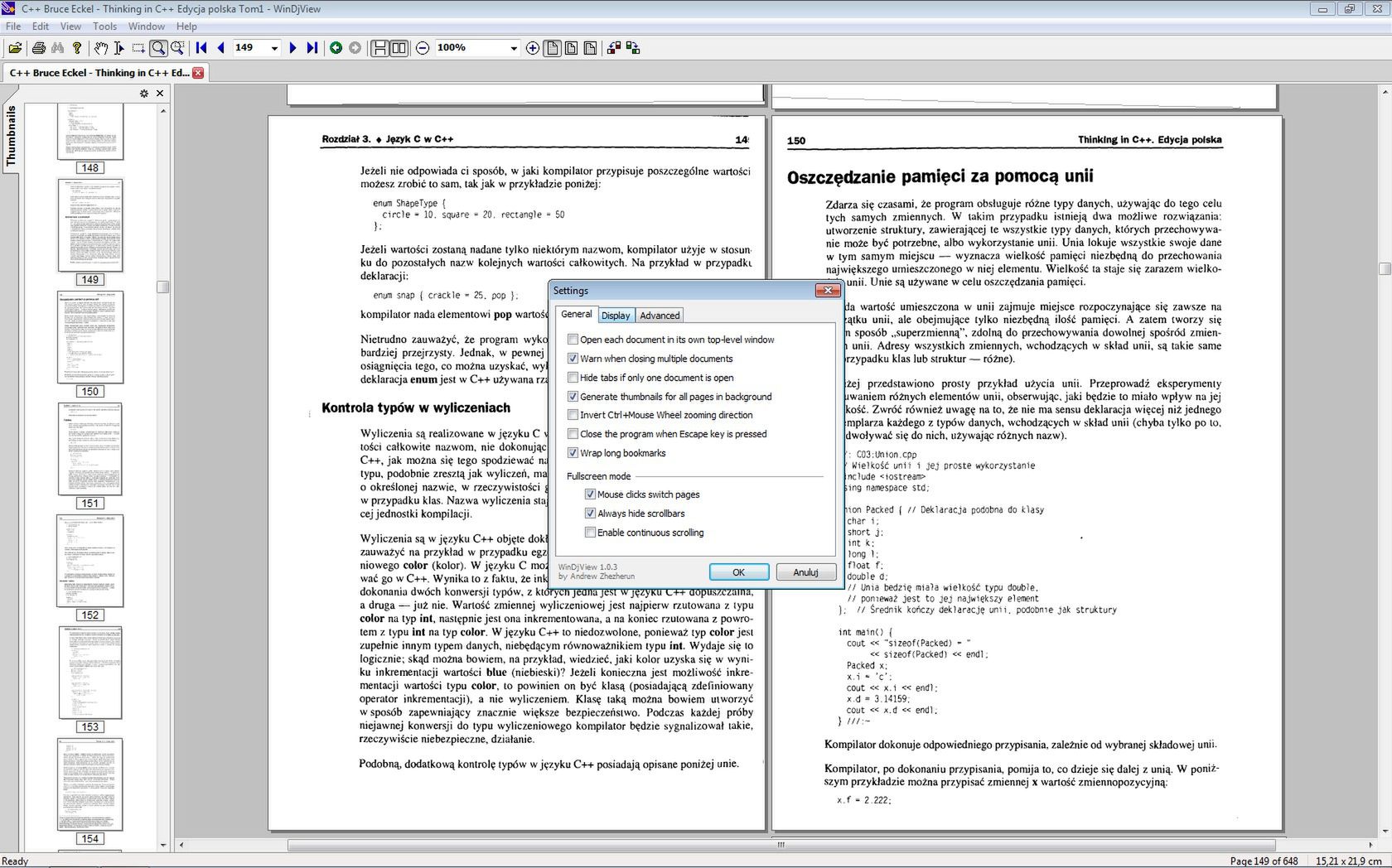Close the Thumbnails side panel
1392x868 pixels.
coord(160,94)
